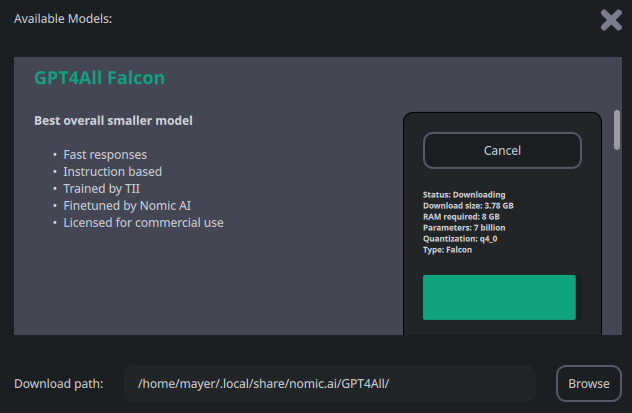Click the 'RAM required: 8 GB' line

[x=461, y=217]
